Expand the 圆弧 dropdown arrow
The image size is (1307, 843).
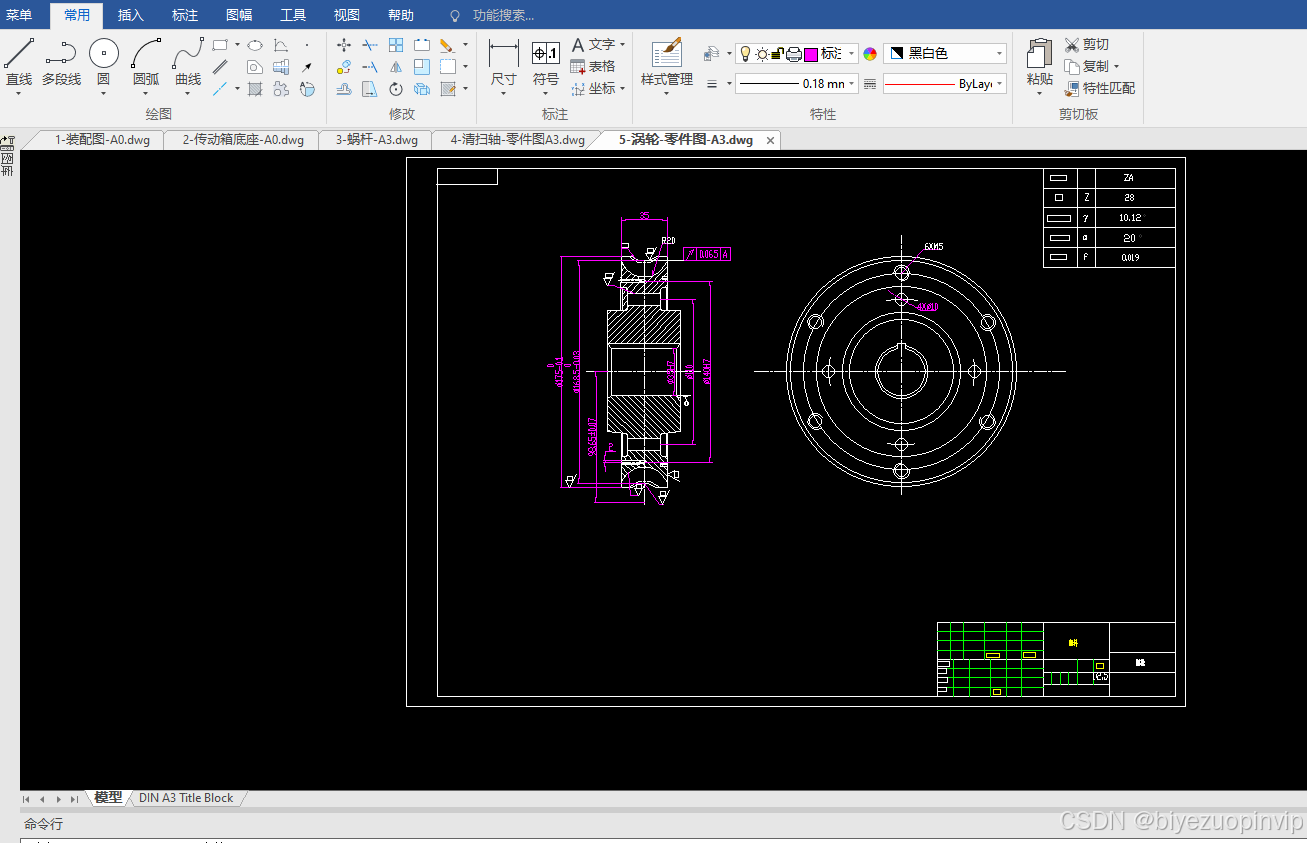point(146,94)
